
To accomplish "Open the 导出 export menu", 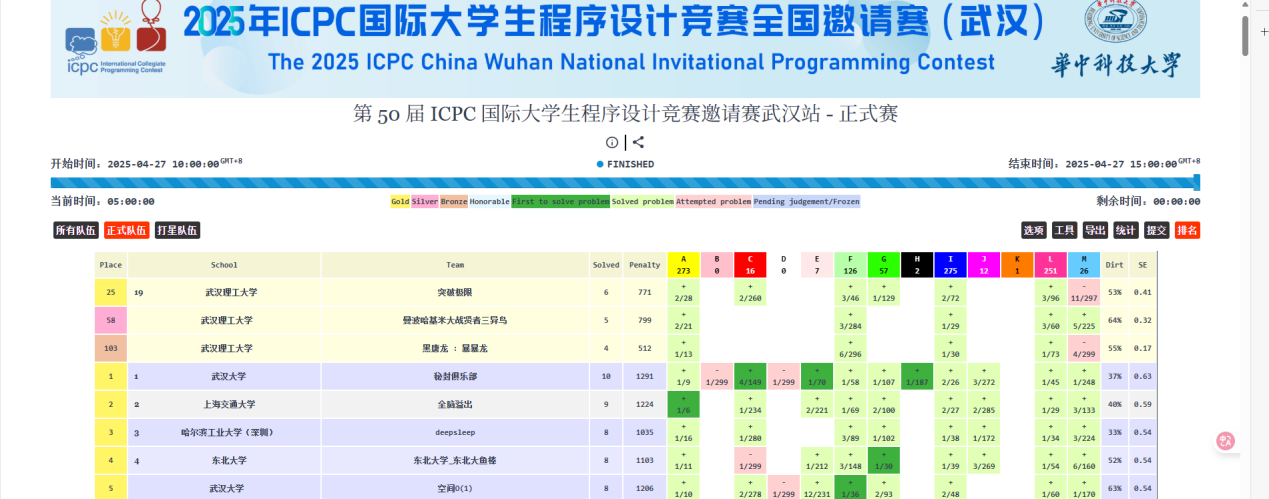I will (x=1095, y=230).
